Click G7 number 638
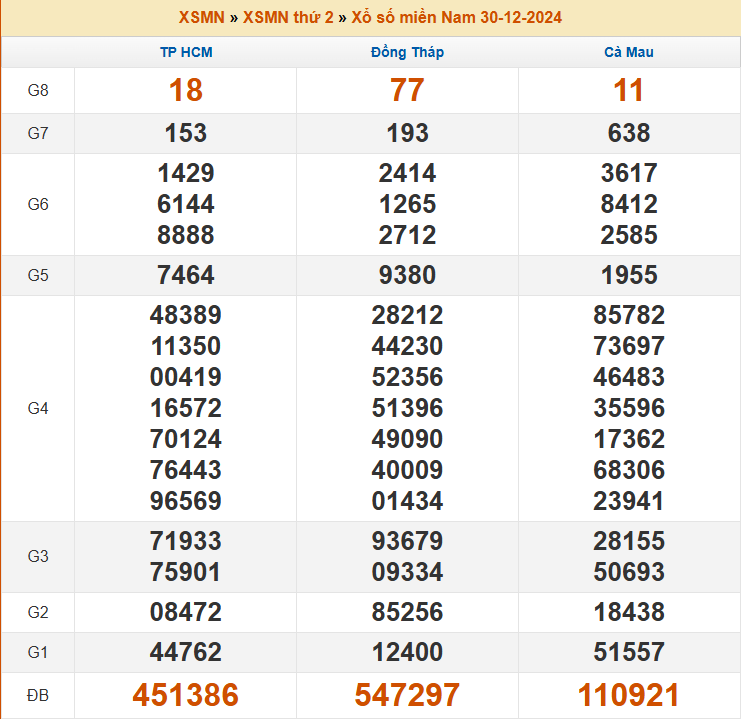The width and height of the screenshot is (741, 719). click(629, 133)
